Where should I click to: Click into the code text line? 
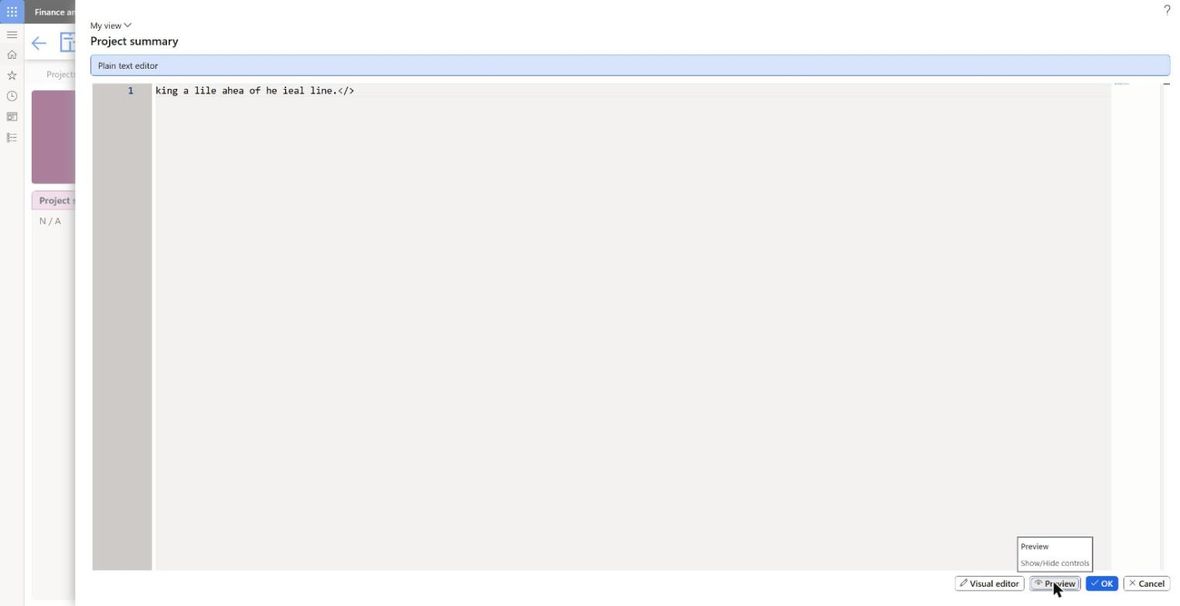(254, 90)
